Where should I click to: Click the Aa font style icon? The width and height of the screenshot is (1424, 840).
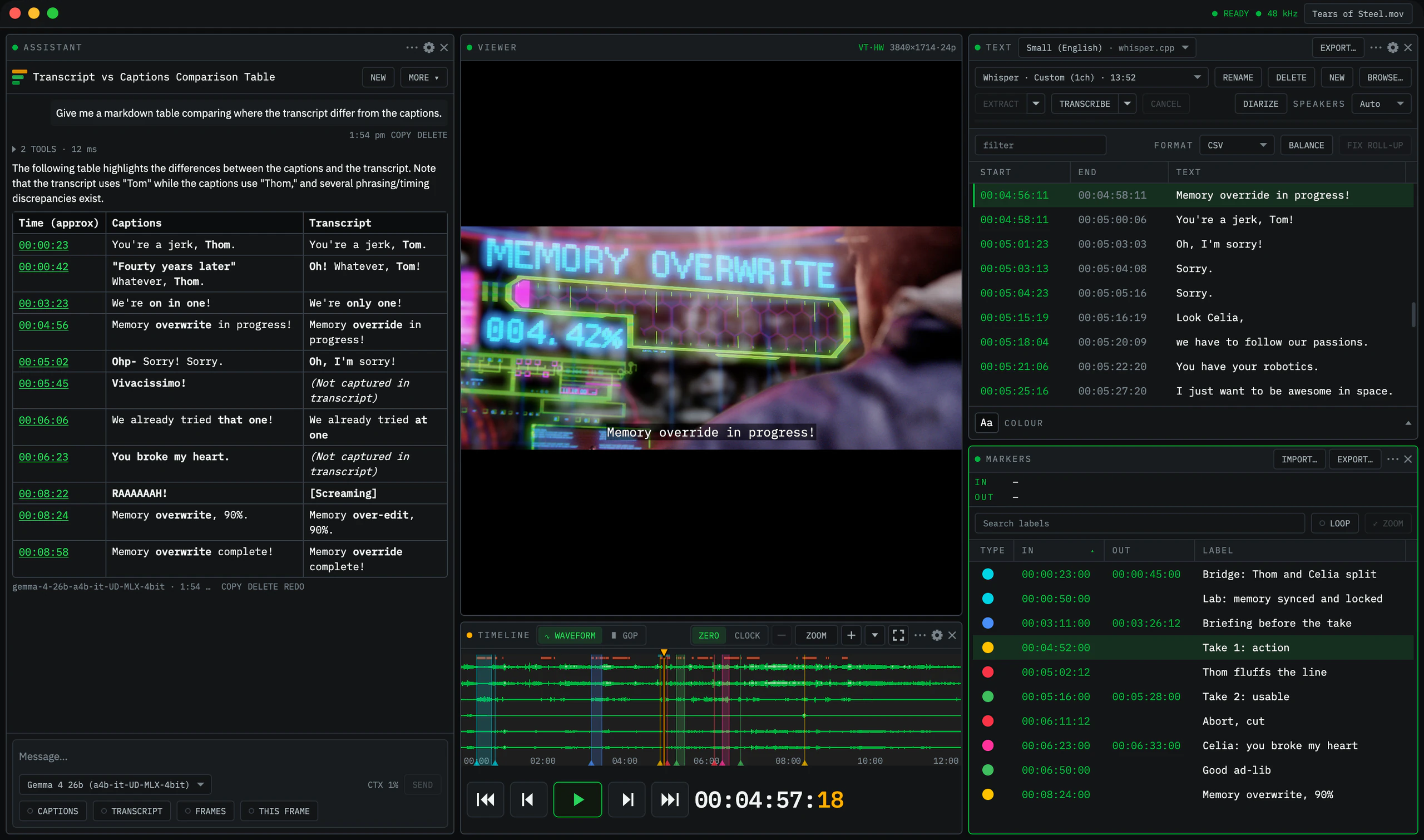pos(986,423)
